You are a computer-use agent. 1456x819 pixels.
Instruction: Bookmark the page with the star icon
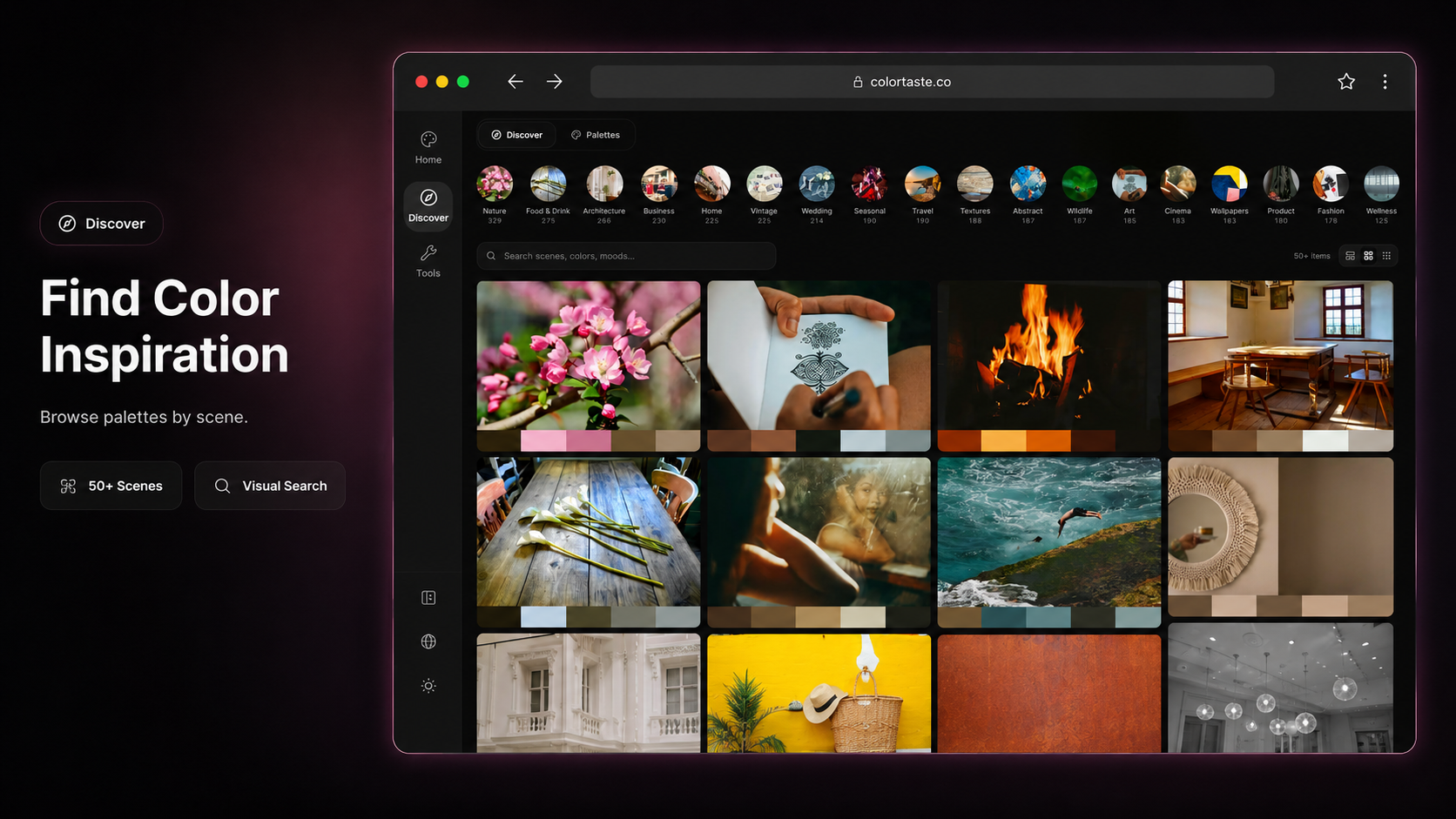tap(1346, 82)
